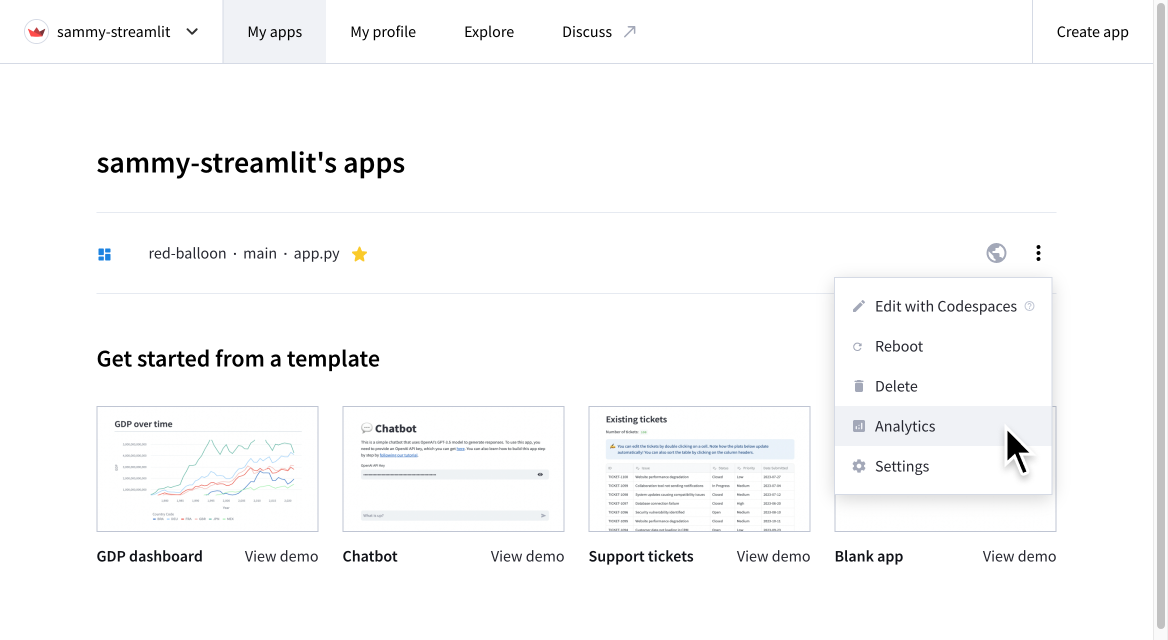The width and height of the screenshot is (1168, 640).
Task: Click the reboot refresh icon in the menu
Action: click(x=859, y=346)
